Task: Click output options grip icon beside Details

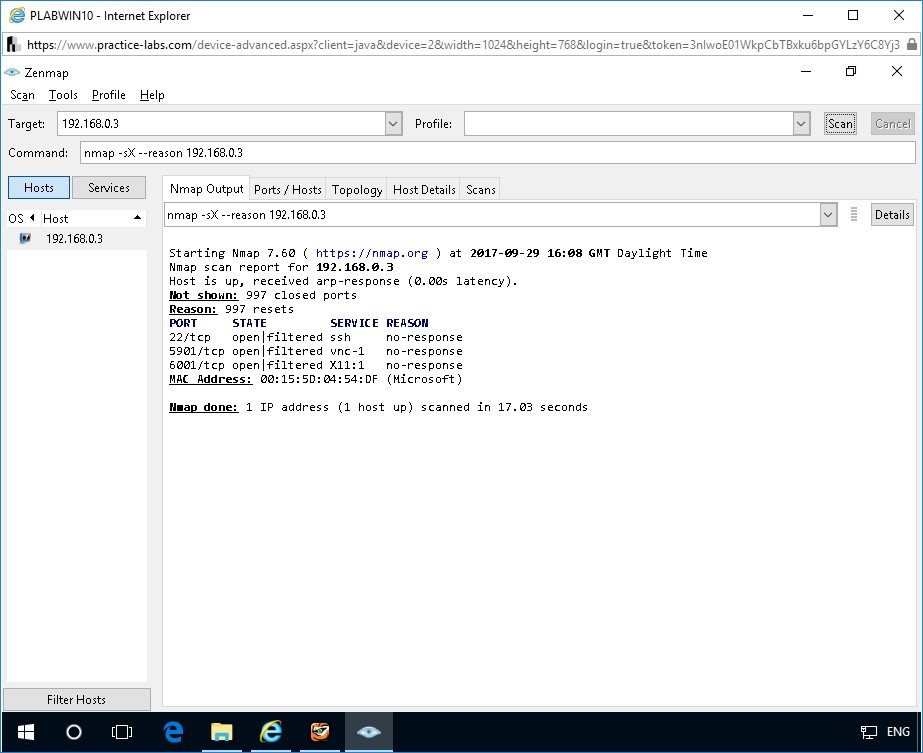Action: coord(854,214)
